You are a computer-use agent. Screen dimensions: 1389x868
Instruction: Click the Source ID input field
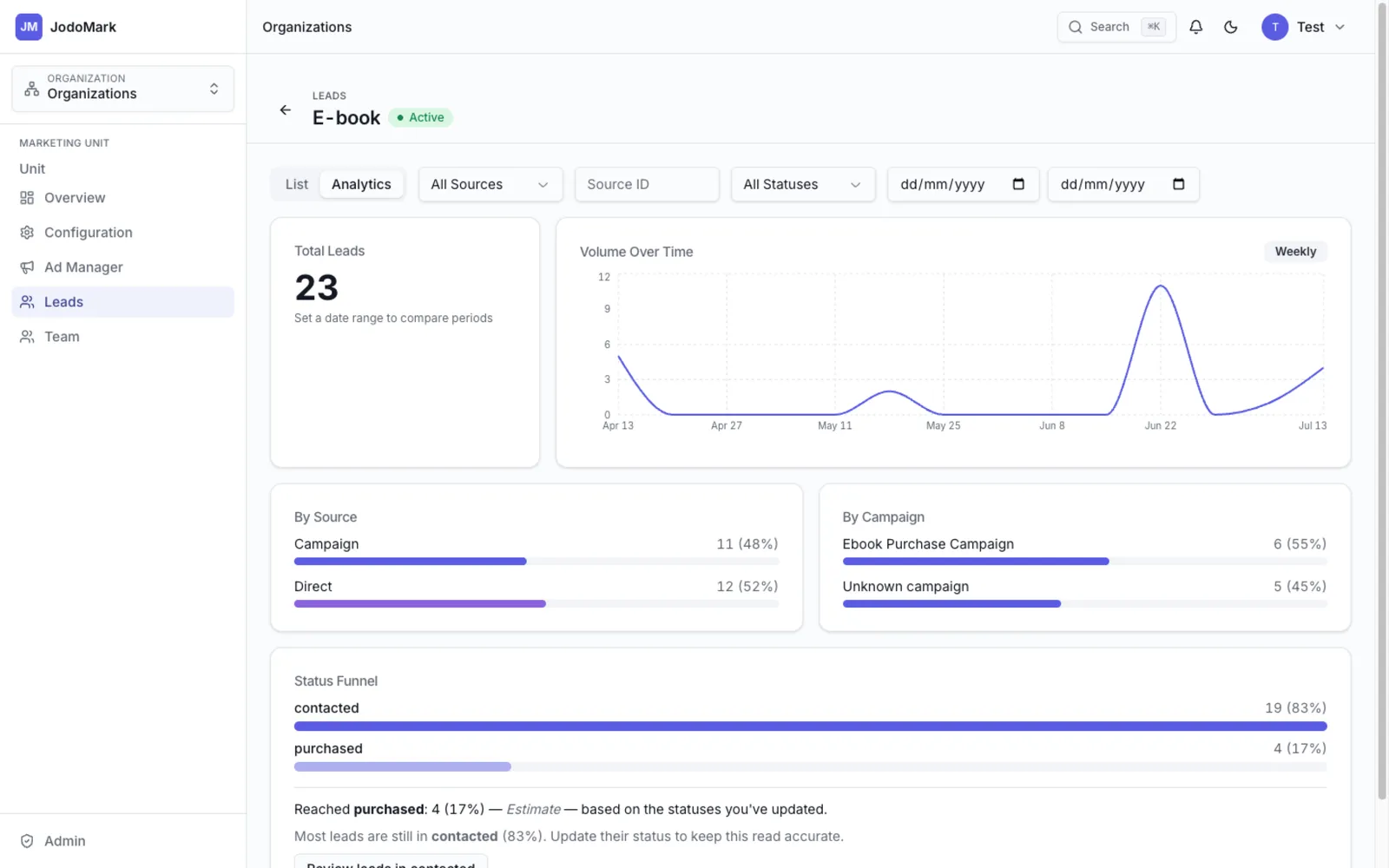647,184
